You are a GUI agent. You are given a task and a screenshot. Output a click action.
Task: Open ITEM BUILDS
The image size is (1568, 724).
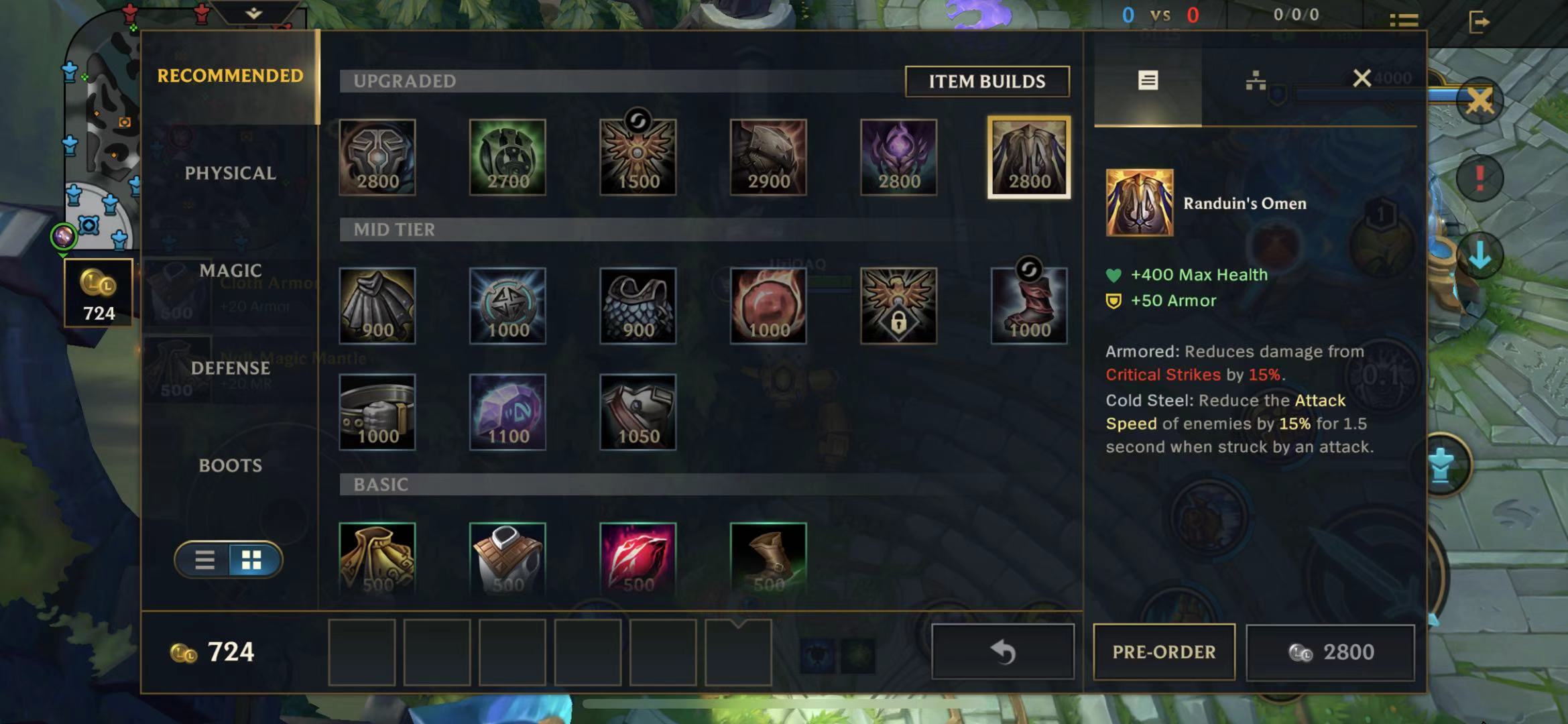point(987,82)
